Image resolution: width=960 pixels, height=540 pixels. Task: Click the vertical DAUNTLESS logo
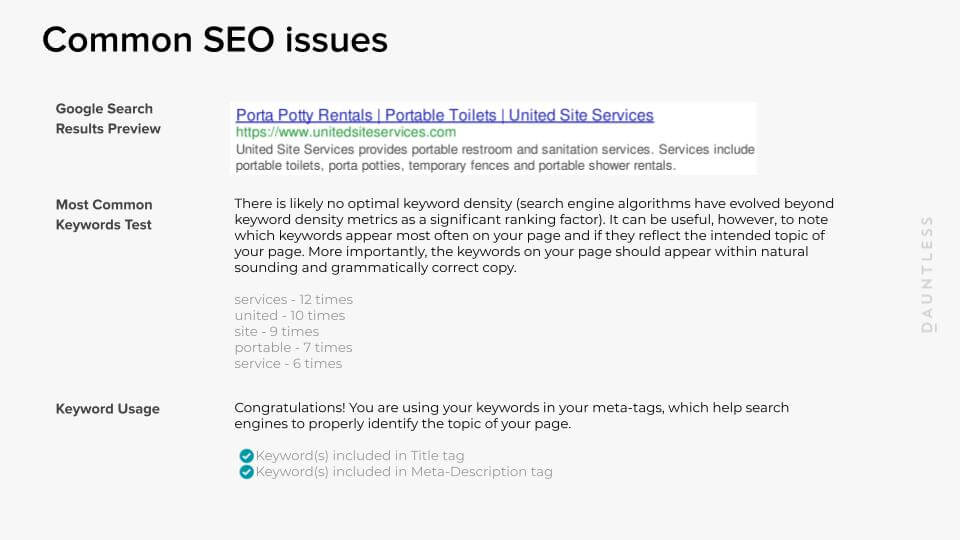click(927, 273)
